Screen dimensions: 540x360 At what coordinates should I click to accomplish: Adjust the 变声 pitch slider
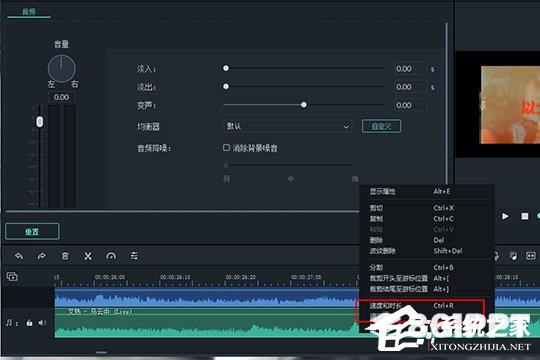pos(303,104)
